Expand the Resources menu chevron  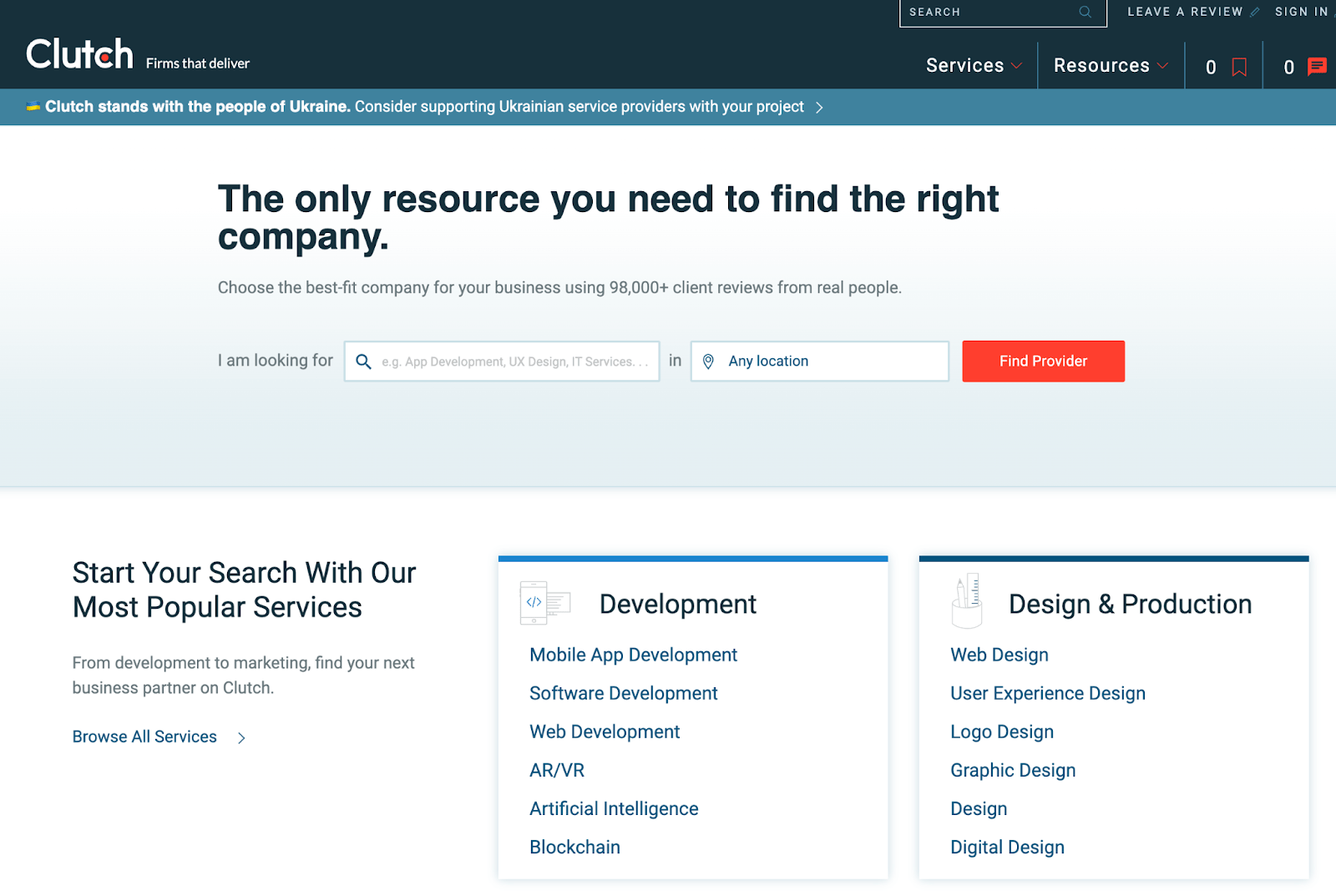click(1162, 65)
